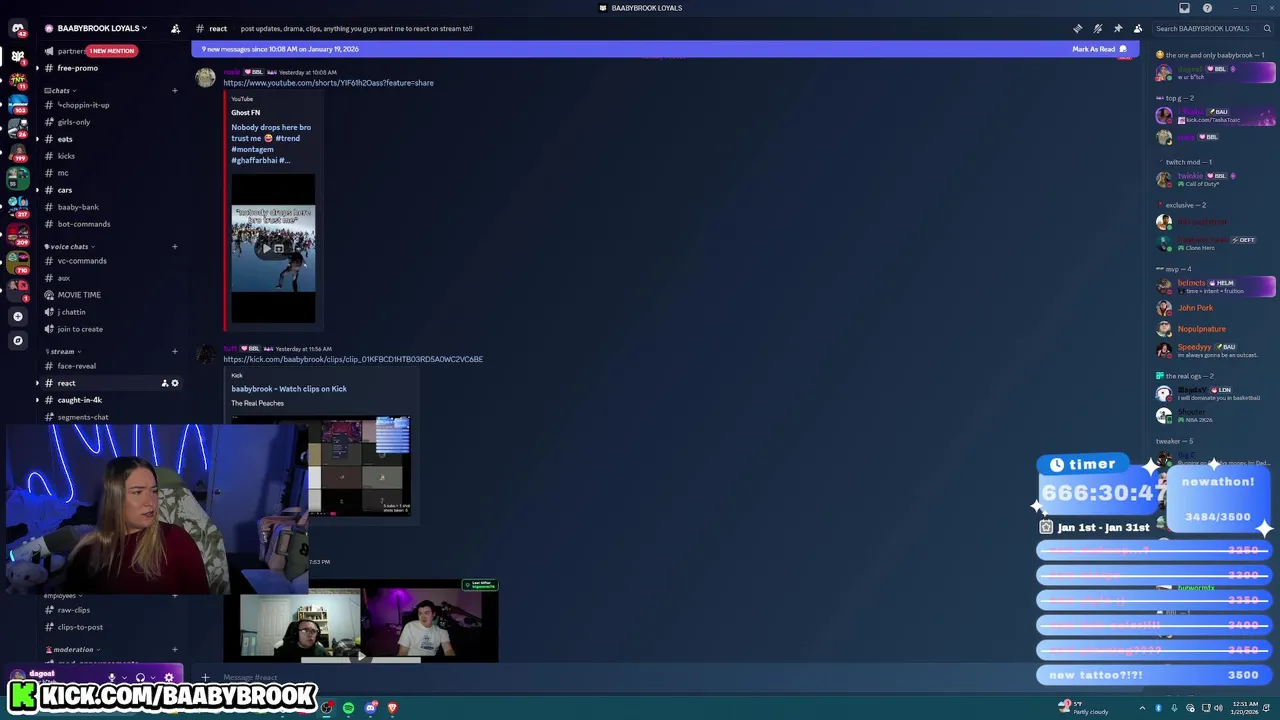Toggle microphone mute in user panel

coord(112,677)
